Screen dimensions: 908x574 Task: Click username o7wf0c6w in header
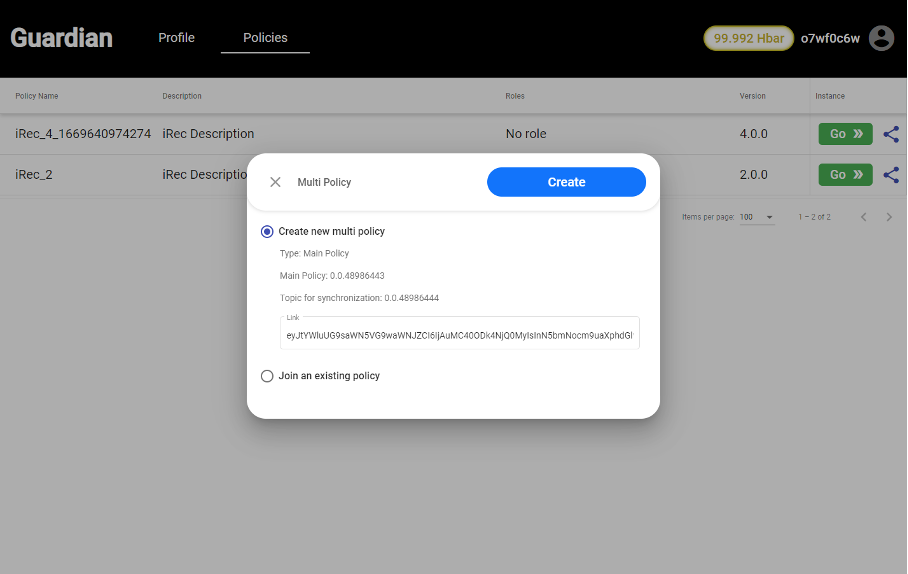830,38
